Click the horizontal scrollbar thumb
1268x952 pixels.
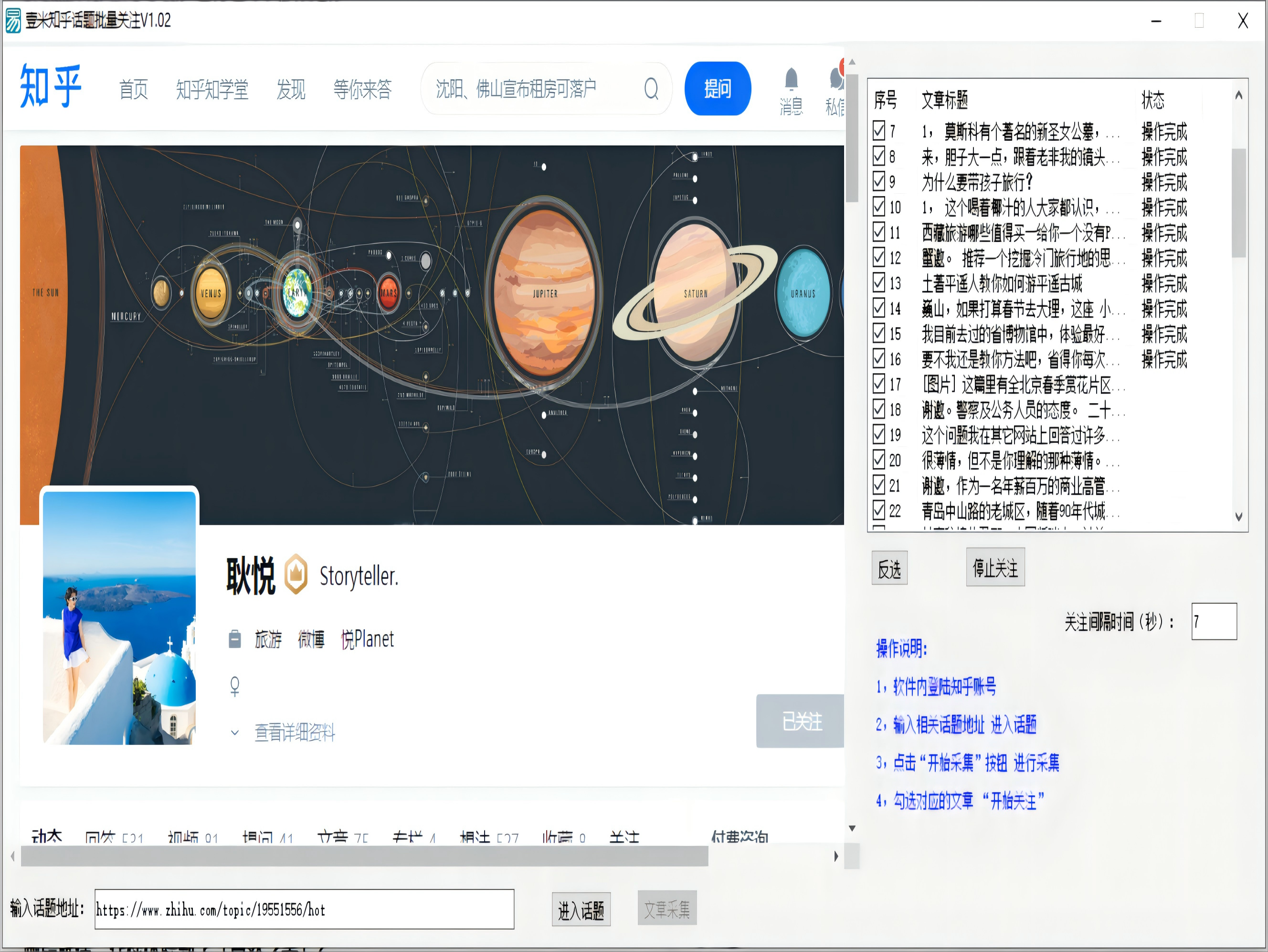pos(365,856)
